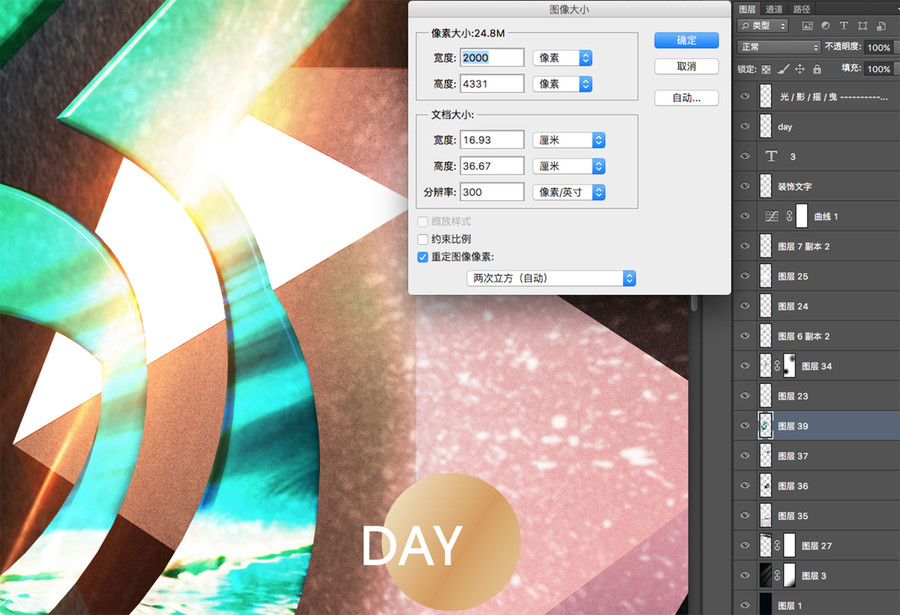This screenshot has width=900, height=615.
Task: Click the 填充 value field
Action: tap(879, 69)
